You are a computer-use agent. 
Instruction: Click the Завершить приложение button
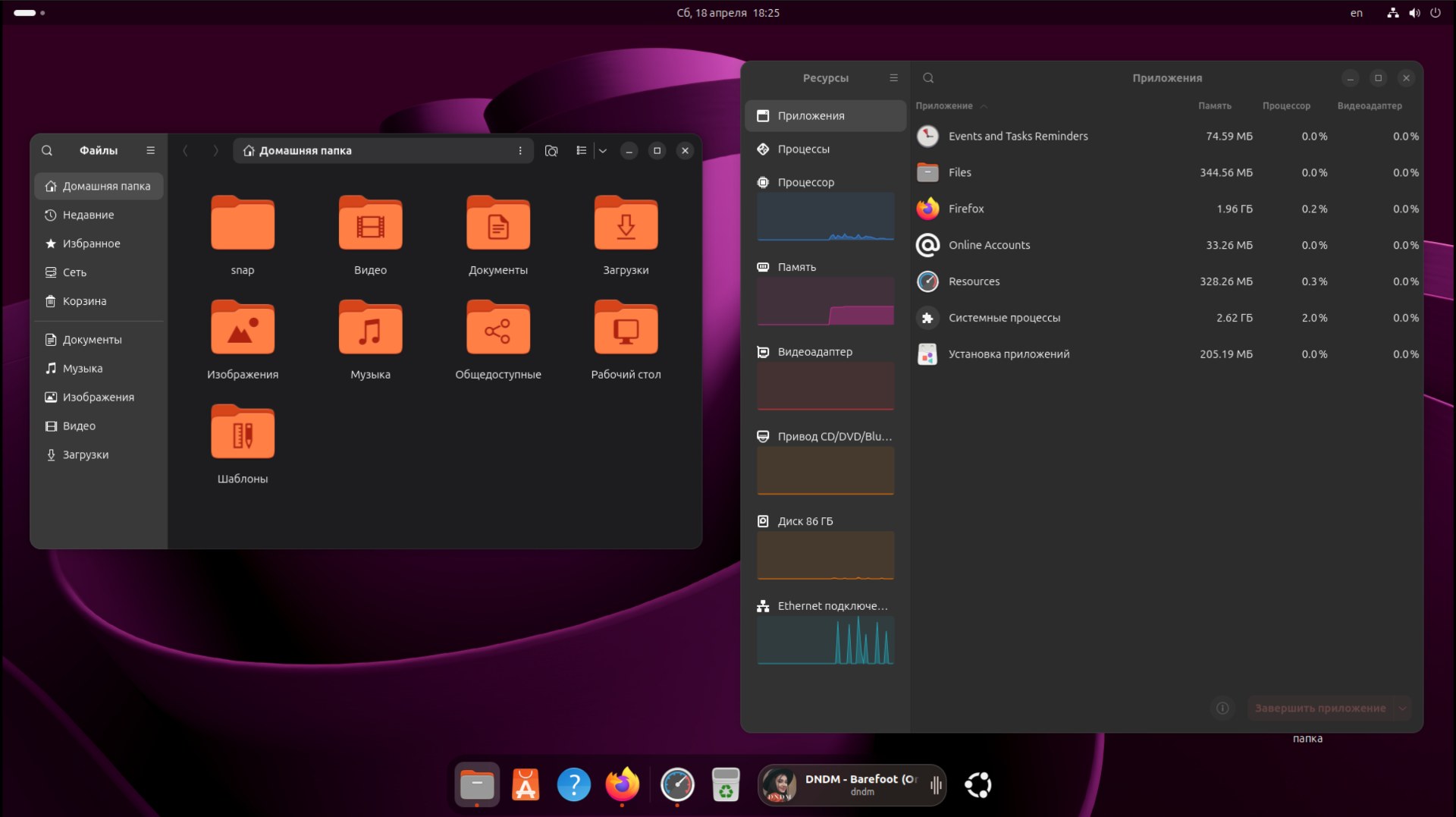pos(1321,708)
